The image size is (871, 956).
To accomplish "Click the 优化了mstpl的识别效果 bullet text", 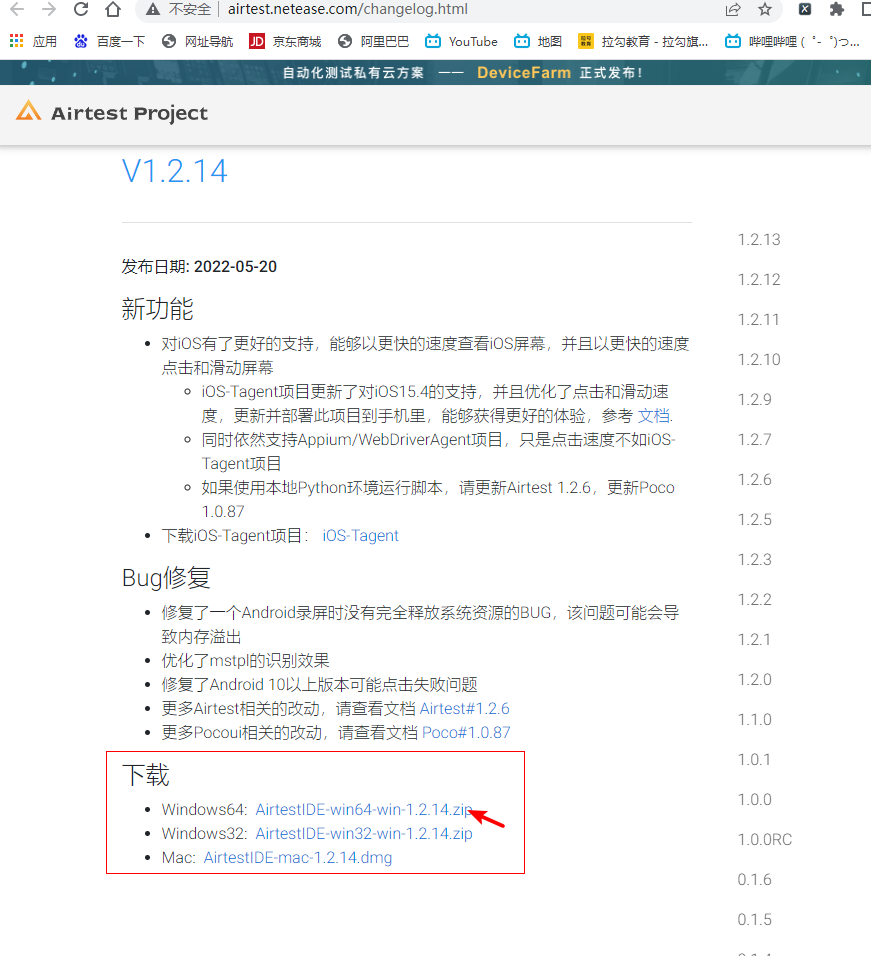I will (246, 660).
